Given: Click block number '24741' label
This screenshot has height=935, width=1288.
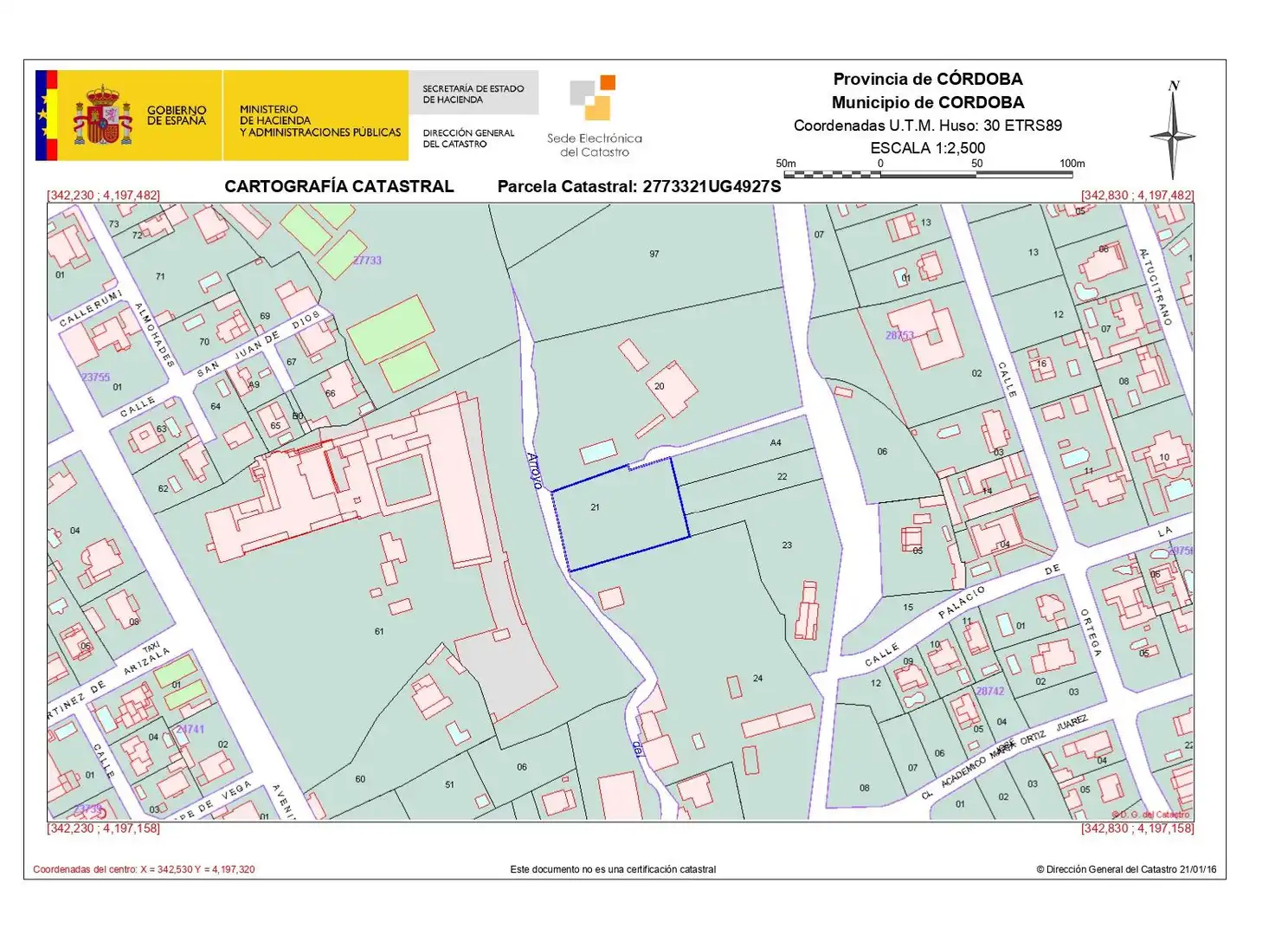Looking at the screenshot, I should [190, 729].
